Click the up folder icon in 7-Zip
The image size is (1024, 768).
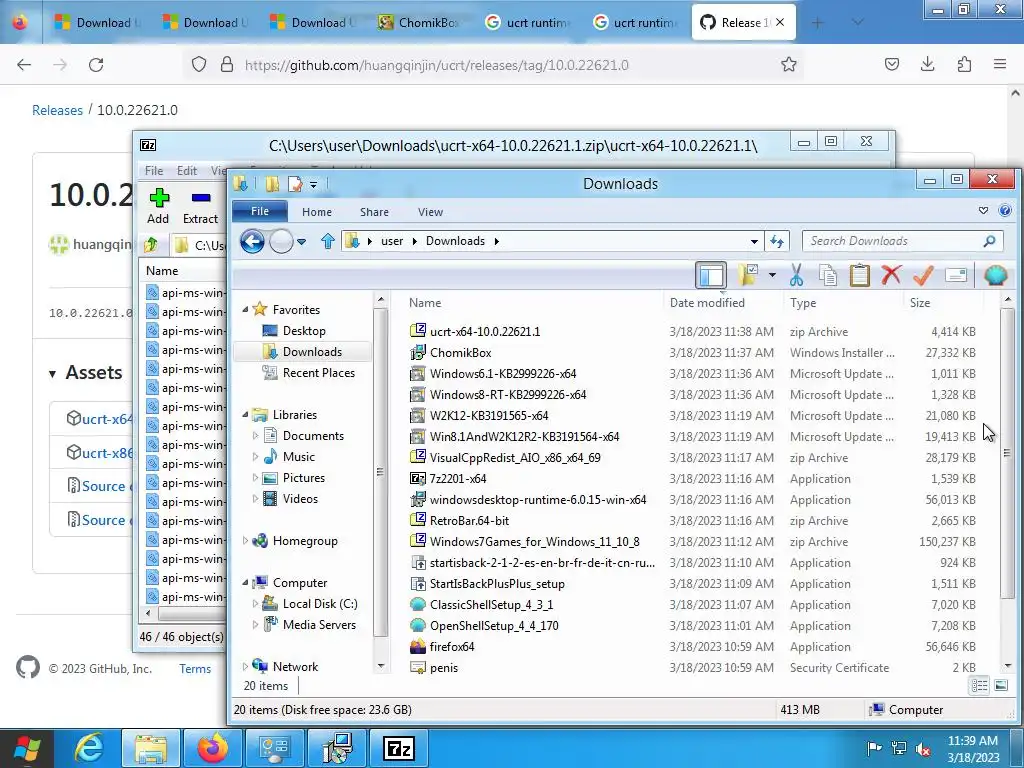point(151,245)
